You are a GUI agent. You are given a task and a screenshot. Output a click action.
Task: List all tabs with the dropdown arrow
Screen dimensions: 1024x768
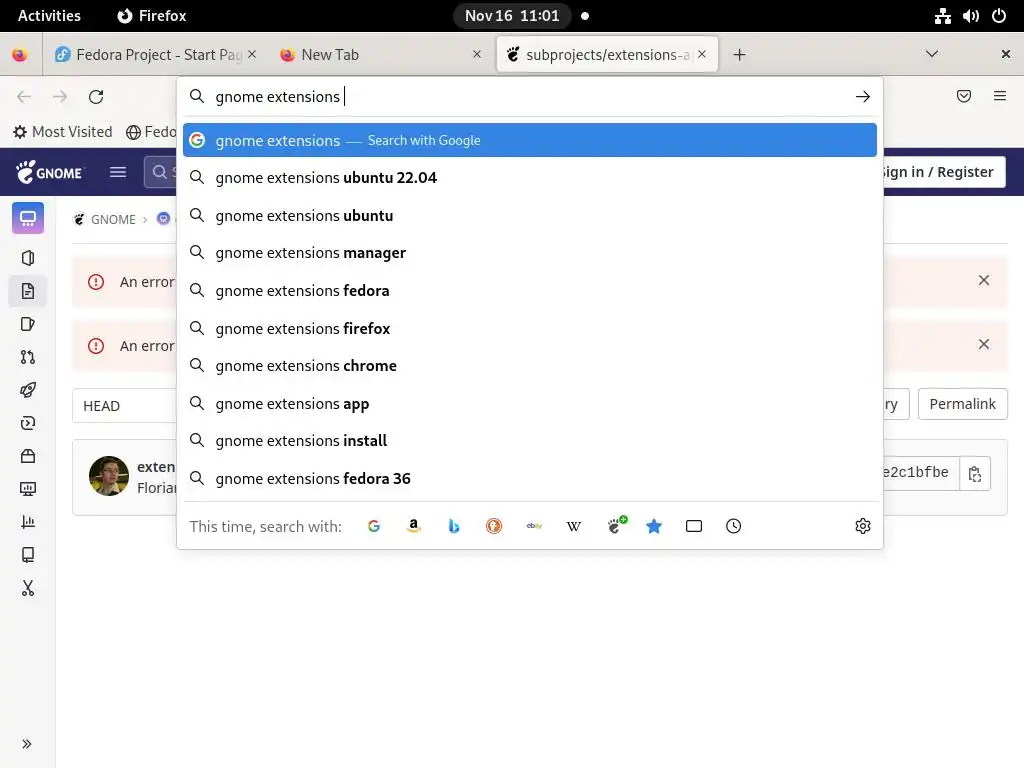932,54
